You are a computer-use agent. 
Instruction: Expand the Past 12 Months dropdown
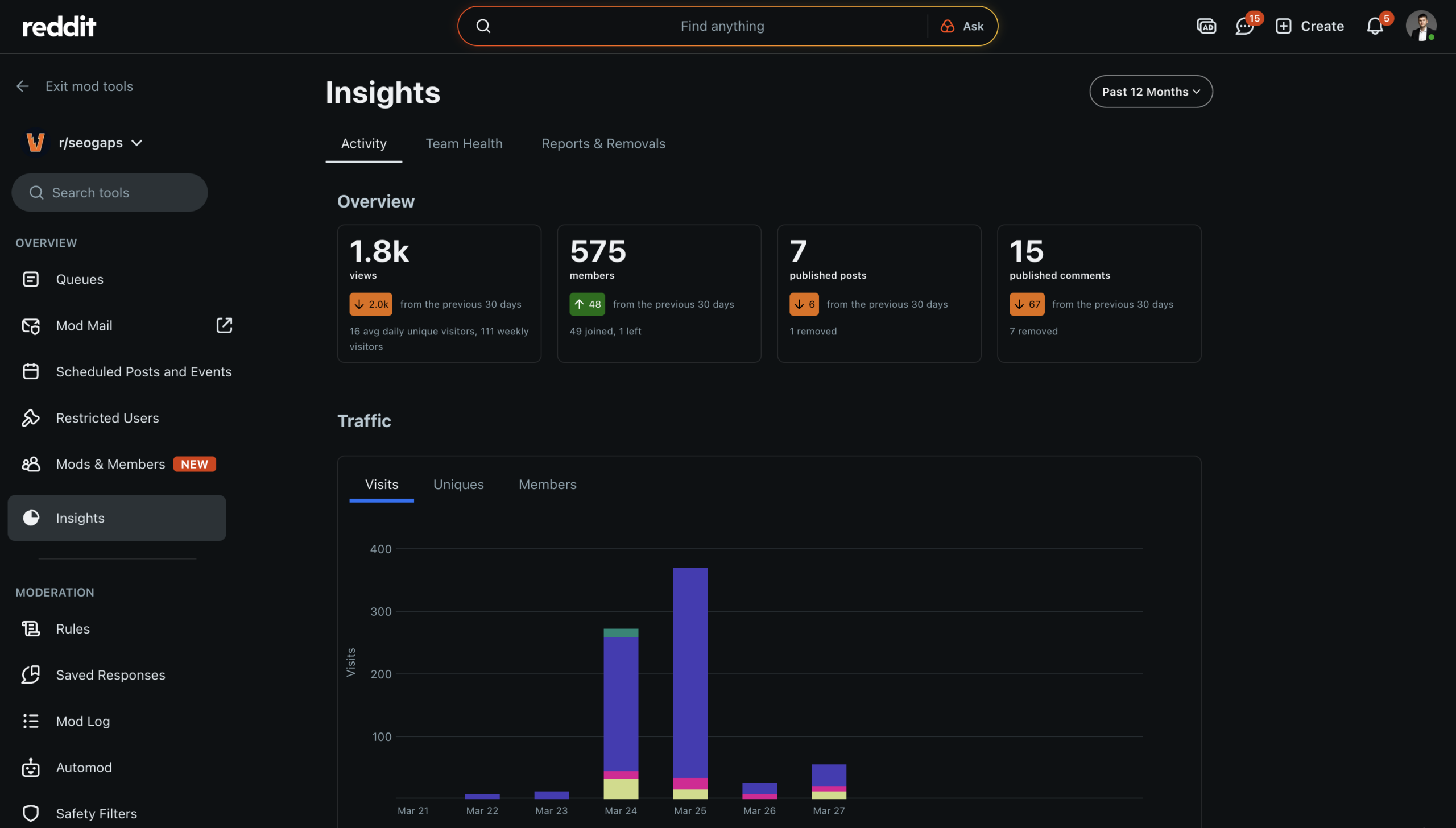[x=1151, y=92]
